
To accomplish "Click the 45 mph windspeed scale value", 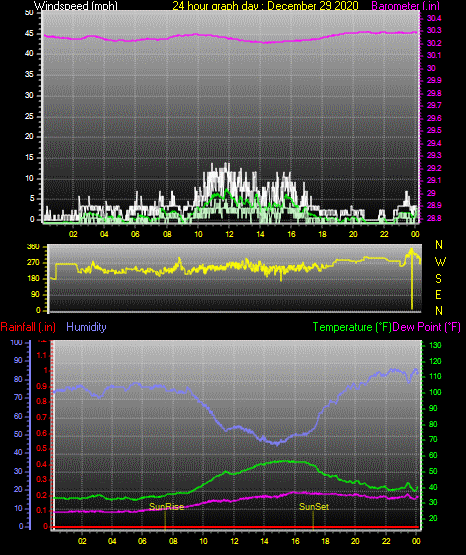I will pos(29,34).
